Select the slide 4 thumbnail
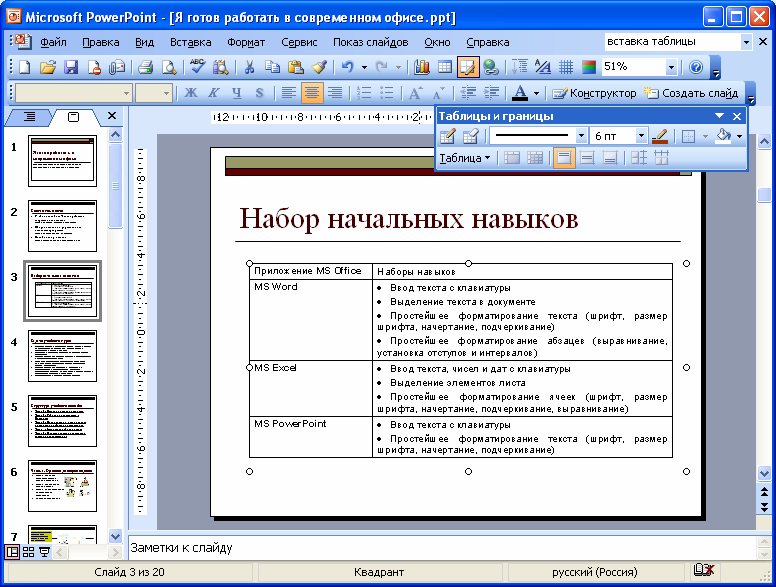 [62, 356]
